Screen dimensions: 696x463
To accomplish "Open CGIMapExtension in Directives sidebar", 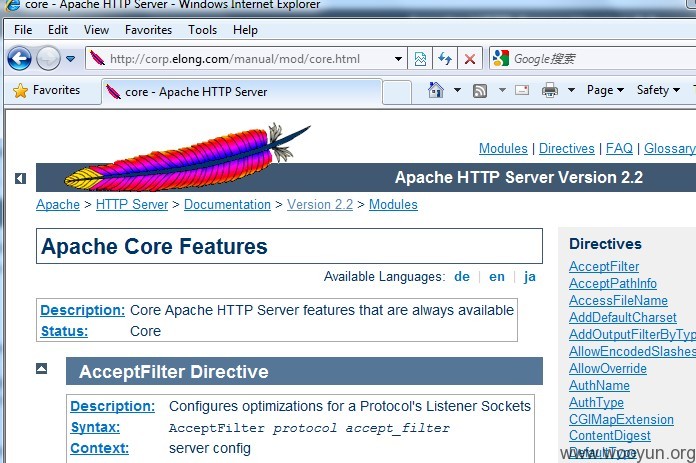I will click(x=621, y=419).
